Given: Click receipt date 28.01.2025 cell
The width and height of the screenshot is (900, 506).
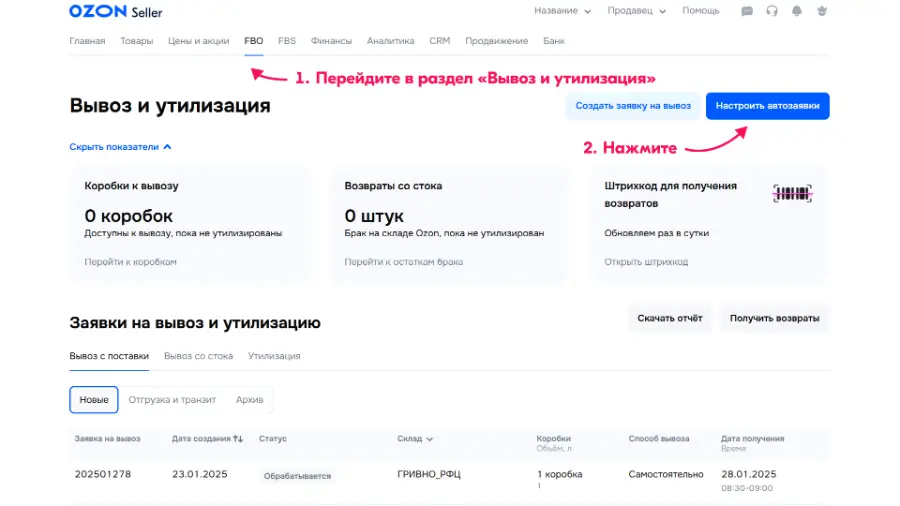Looking at the screenshot, I should pyautogui.click(x=748, y=474).
